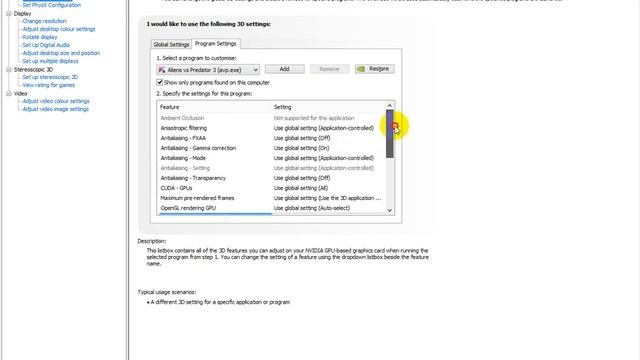Open Adjust video colour settings

(56, 101)
